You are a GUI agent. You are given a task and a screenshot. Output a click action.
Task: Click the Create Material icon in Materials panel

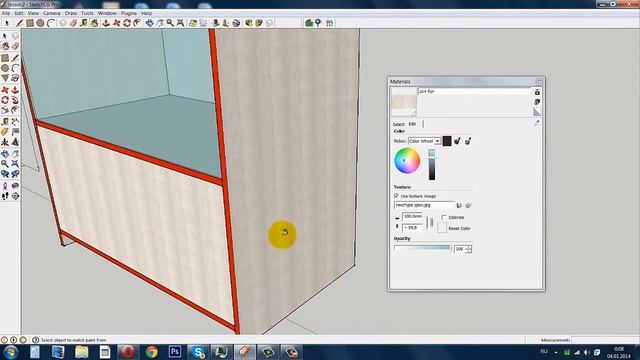coord(537,102)
